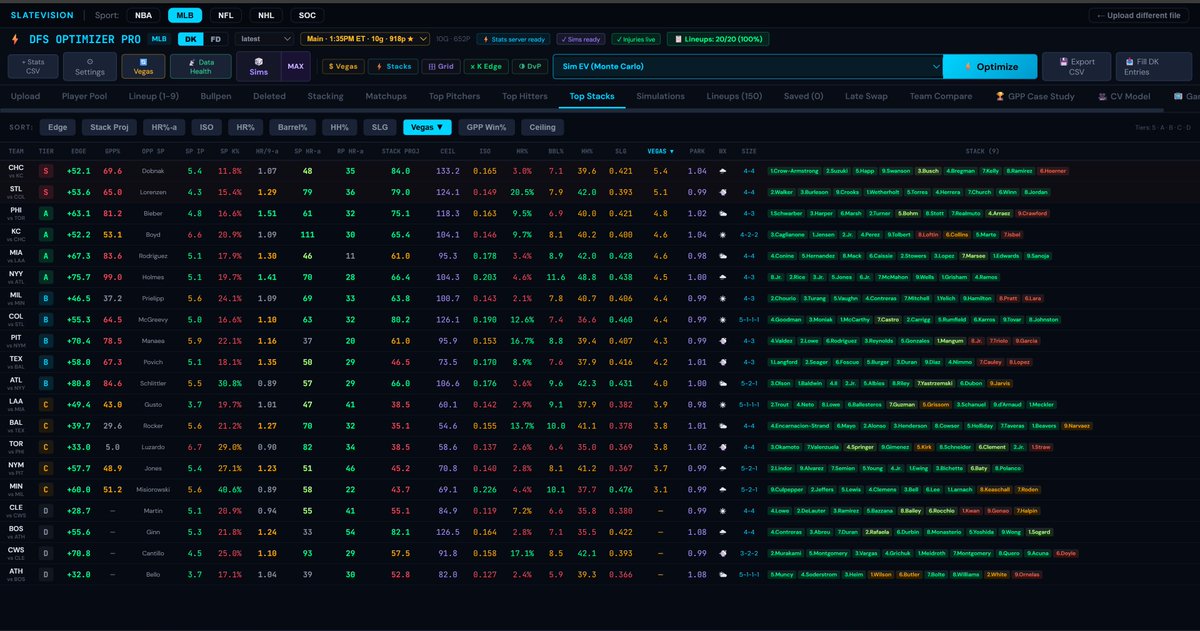Viewport: 1200px width, 631px height.
Task: Sort by the active Vegas ▼ pill
Action: pos(427,127)
